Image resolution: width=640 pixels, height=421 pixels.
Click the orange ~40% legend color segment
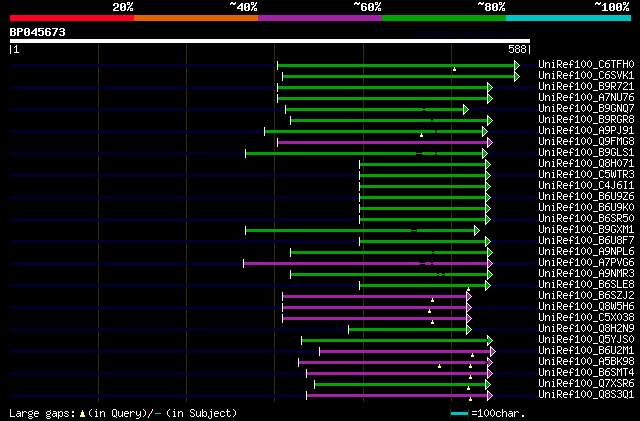click(196, 18)
